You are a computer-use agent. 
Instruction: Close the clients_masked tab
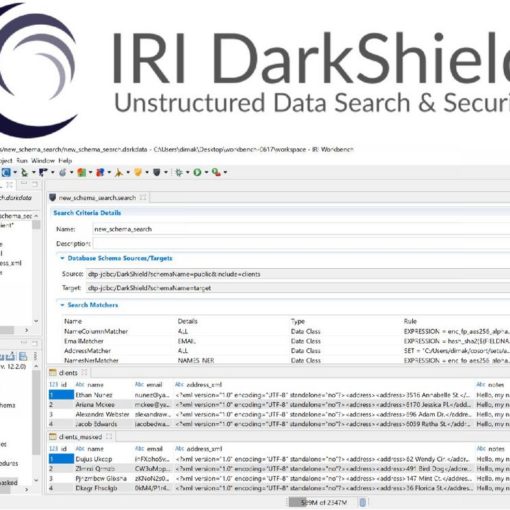109,436
